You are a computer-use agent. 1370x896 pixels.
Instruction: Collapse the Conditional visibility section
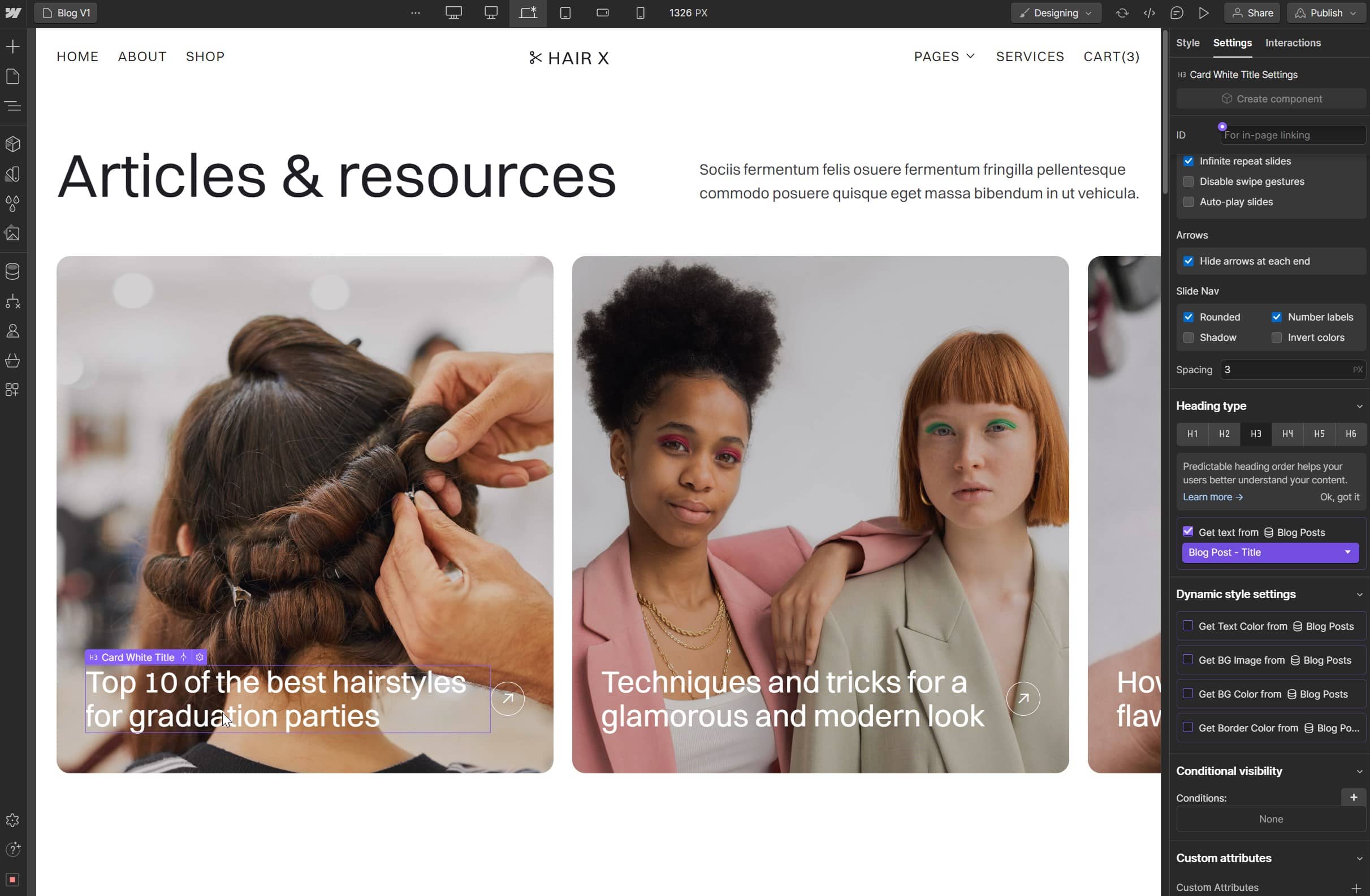point(1359,771)
